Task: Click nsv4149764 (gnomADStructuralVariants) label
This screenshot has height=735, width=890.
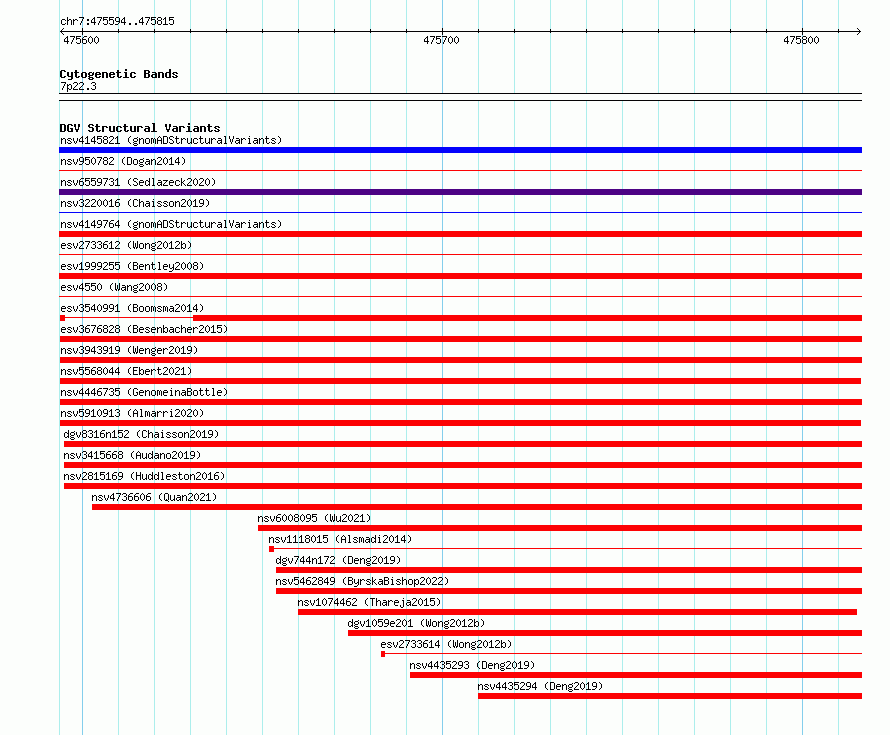Action: tap(171, 224)
